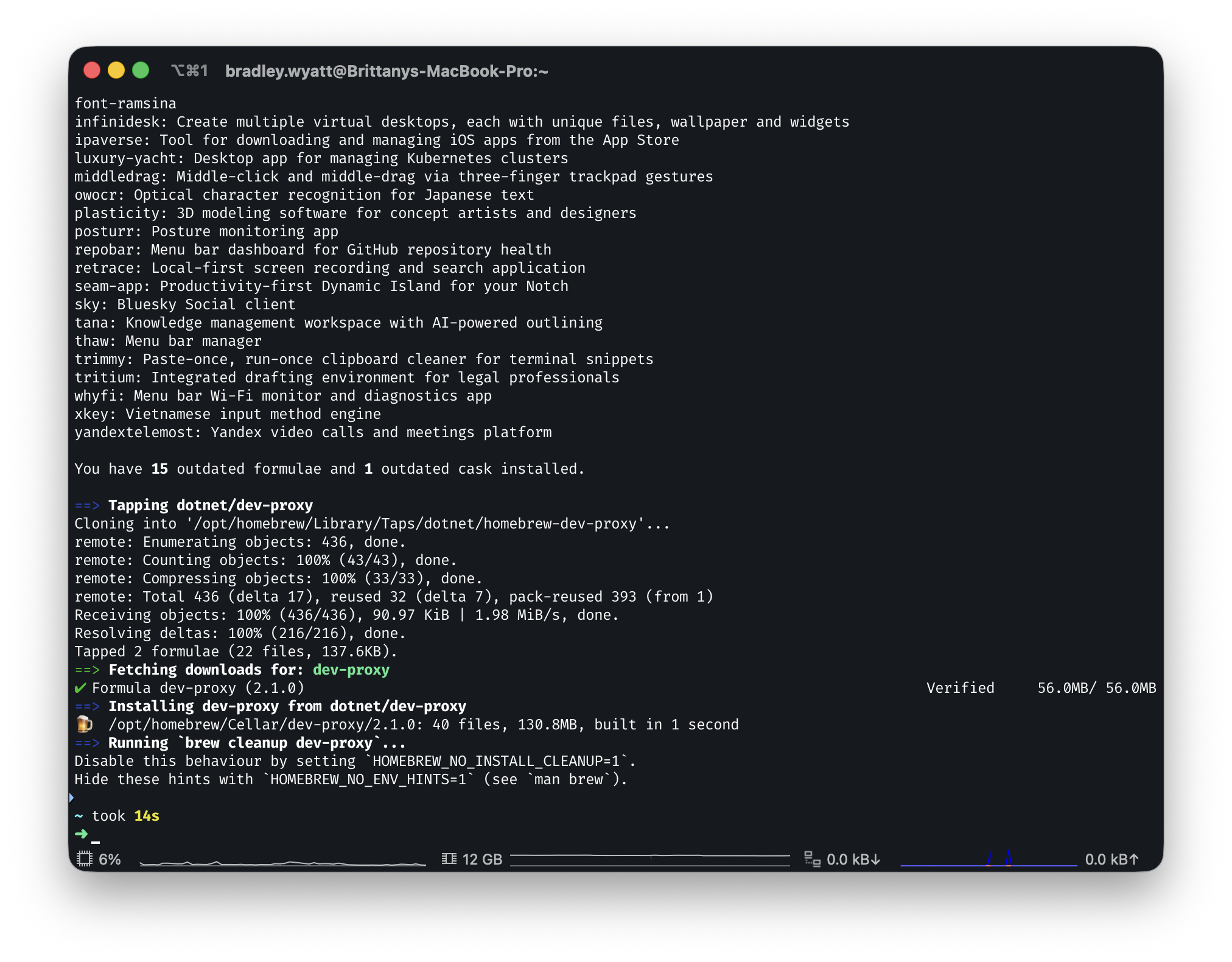1232x962 pixels.
Task: Click the green dev-proxy text after Fetching
Action: [351, 670]
